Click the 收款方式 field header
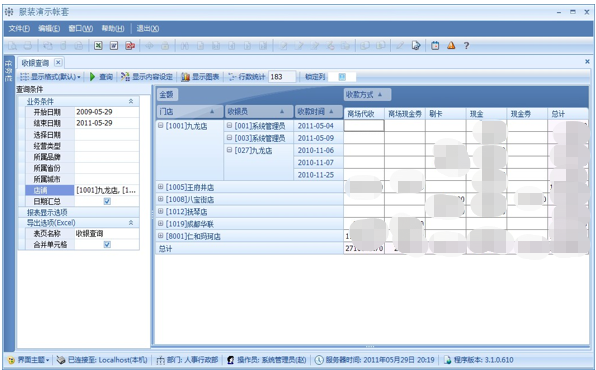Viewport: 596px width, 370px height. [367, 95]
